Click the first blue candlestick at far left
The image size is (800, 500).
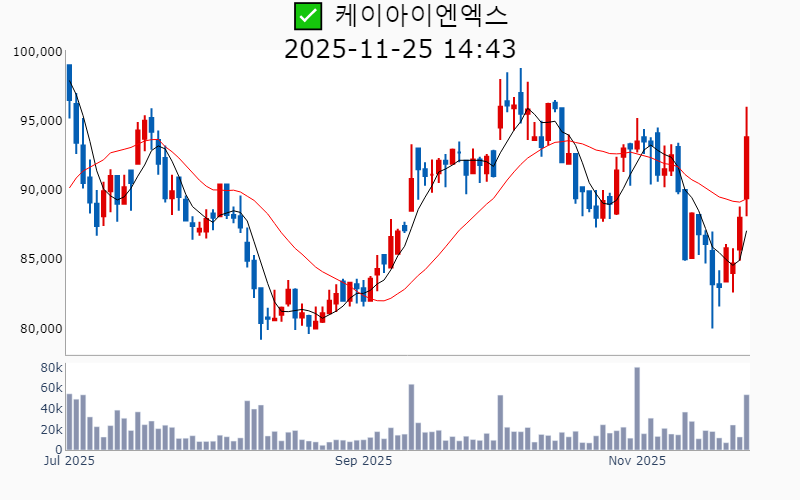coord(69,82)
